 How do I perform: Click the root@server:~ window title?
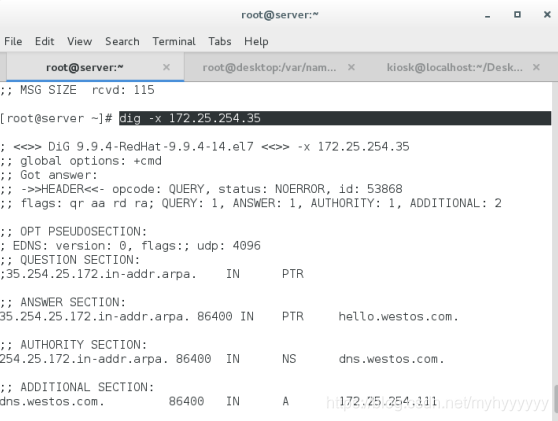coord(280,15)
